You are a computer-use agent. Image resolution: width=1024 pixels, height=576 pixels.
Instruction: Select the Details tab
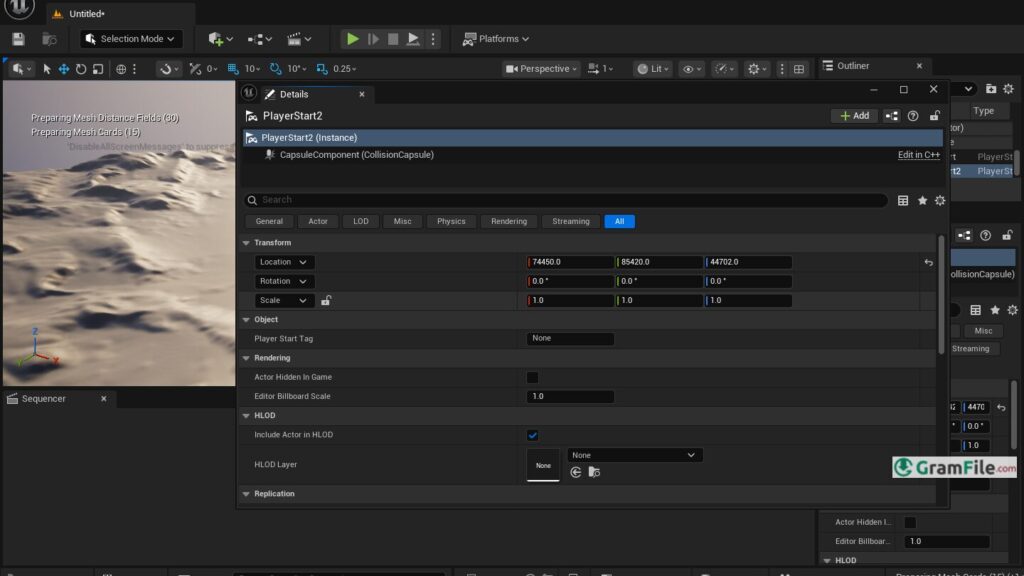[294, 94]
